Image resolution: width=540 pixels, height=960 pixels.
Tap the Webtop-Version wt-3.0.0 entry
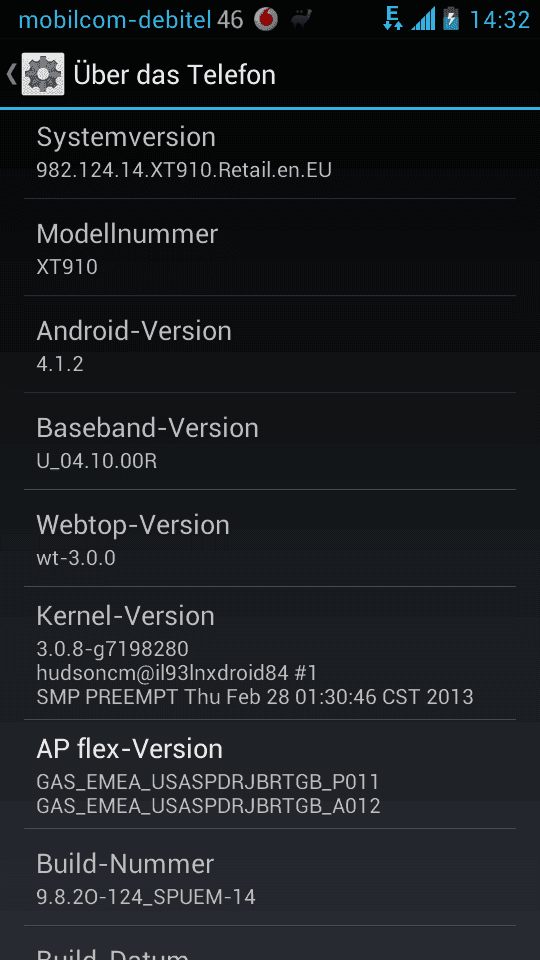point(270,538)
